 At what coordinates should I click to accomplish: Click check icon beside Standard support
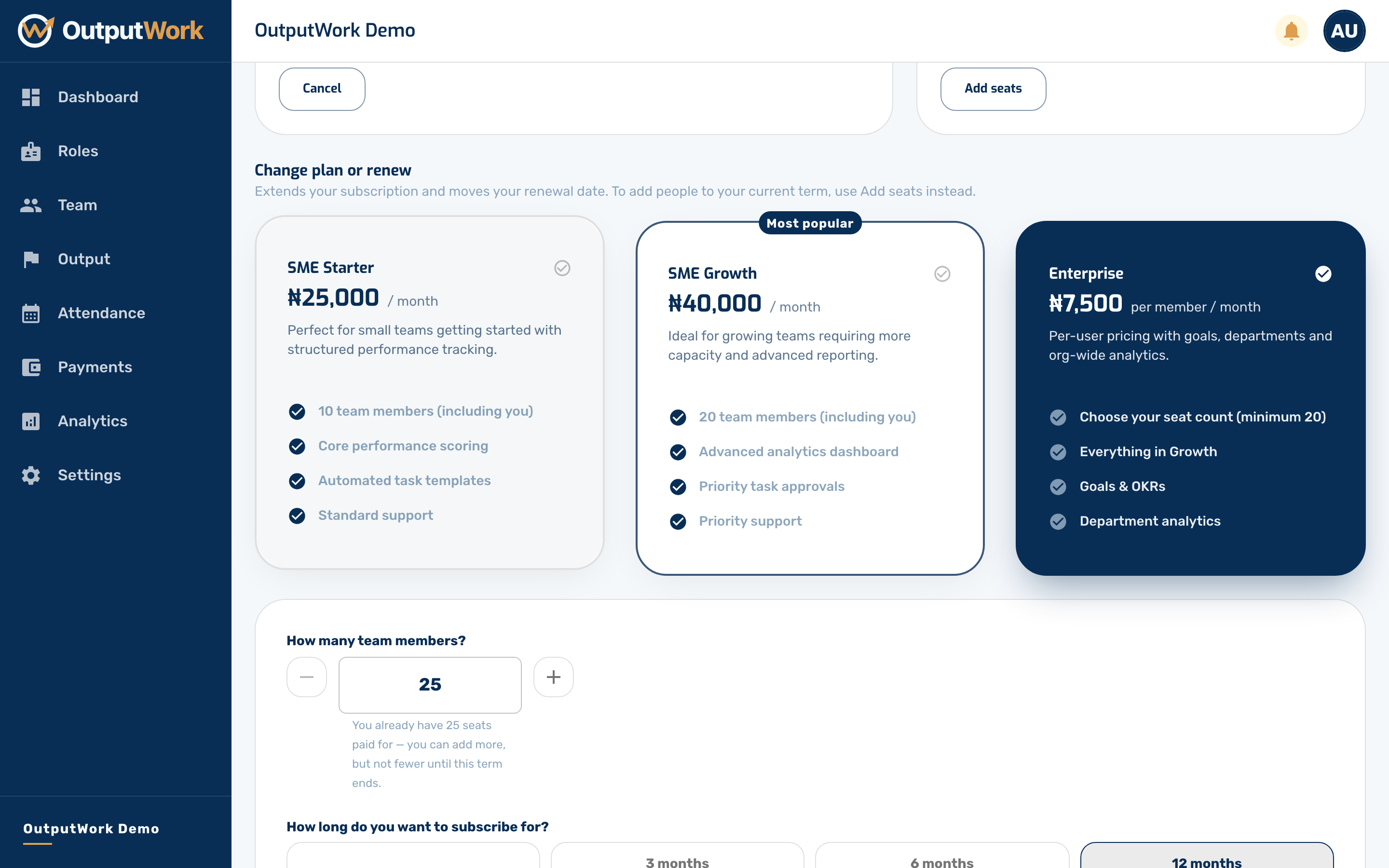(297, 515)
